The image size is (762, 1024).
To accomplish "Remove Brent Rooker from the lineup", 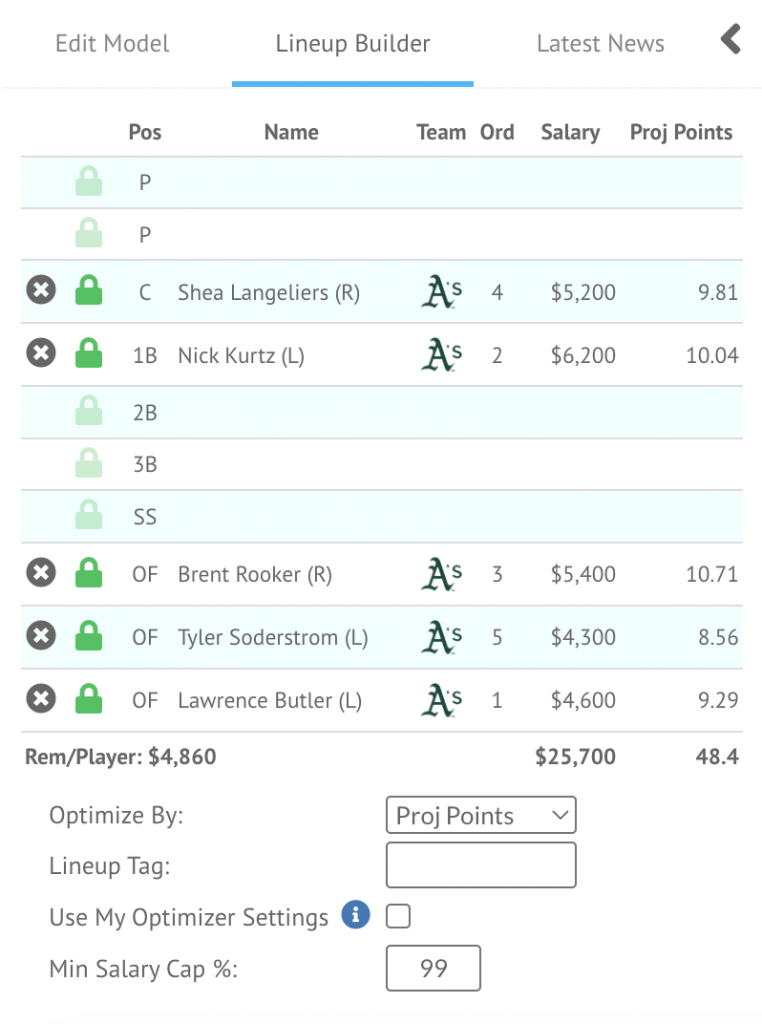I will point(40,573).
